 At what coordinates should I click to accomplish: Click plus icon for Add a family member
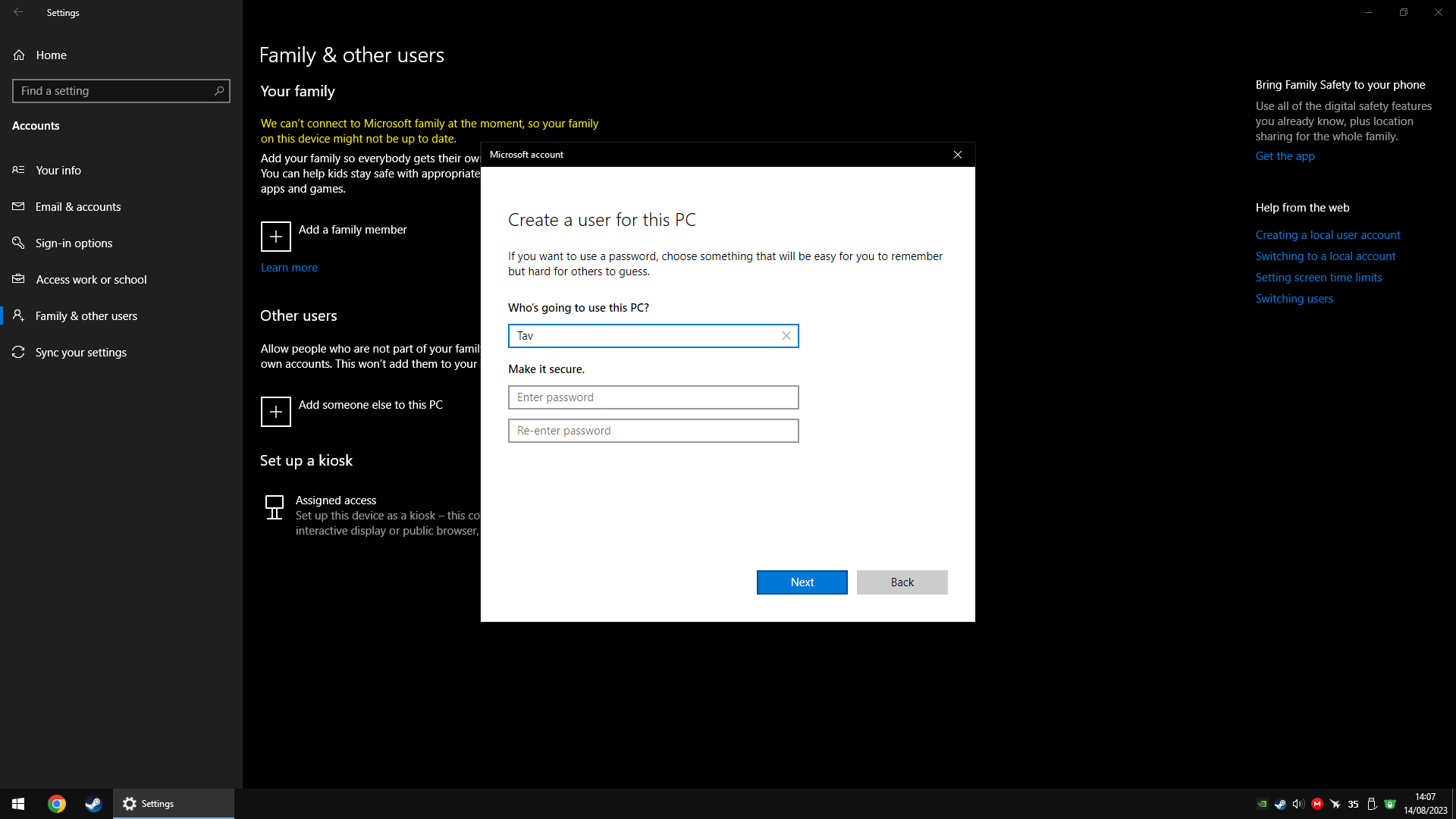pyautogui.click(x=276, y=237)
